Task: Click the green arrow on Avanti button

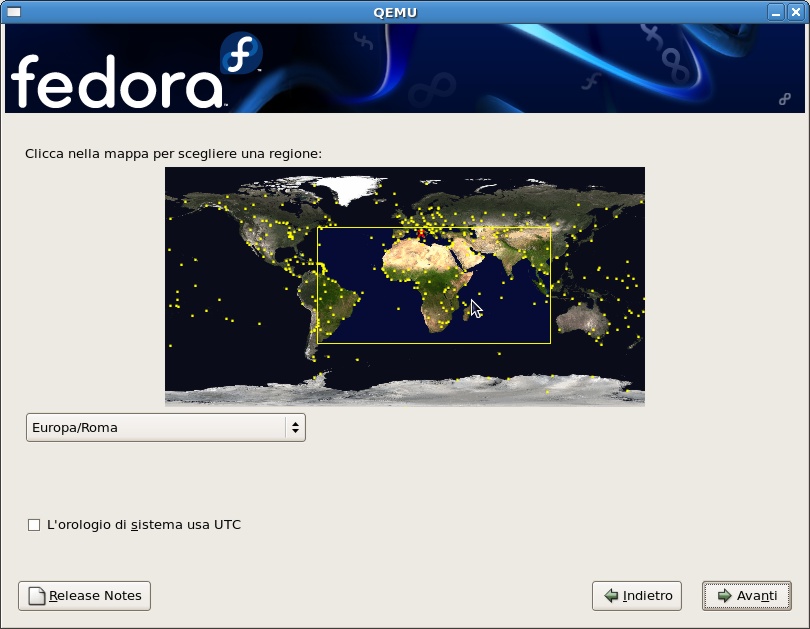Action: coord(724,595)
